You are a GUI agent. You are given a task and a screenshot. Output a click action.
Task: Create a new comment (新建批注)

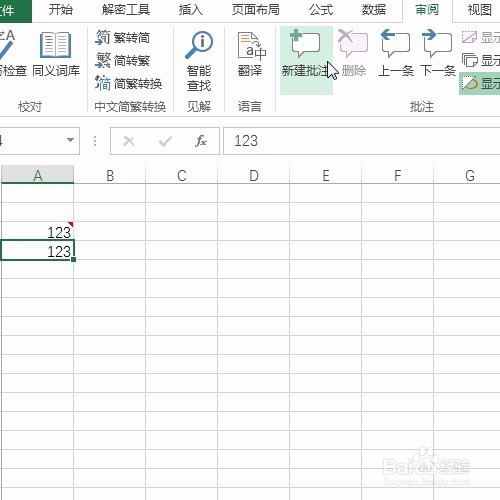click(x=306, y=60)
